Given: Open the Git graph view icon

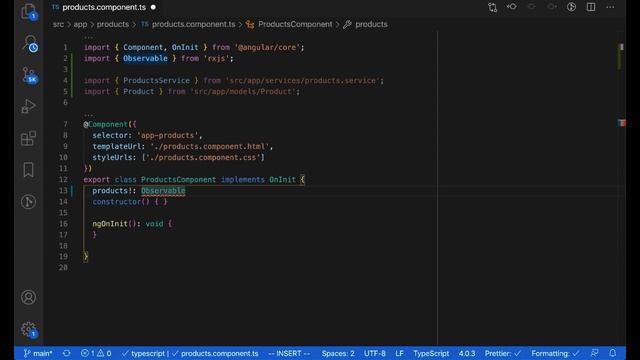Looking at the screenshot, I should [28, 202].
